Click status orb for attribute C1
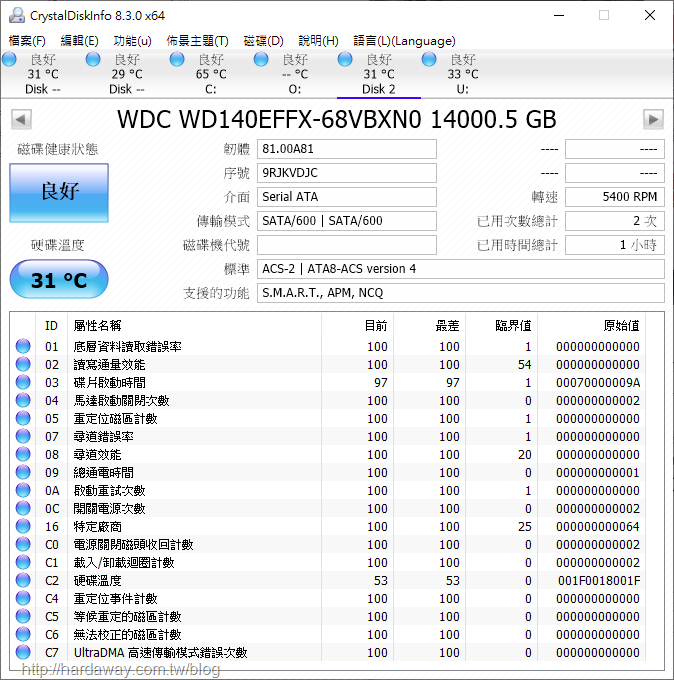 23,562
